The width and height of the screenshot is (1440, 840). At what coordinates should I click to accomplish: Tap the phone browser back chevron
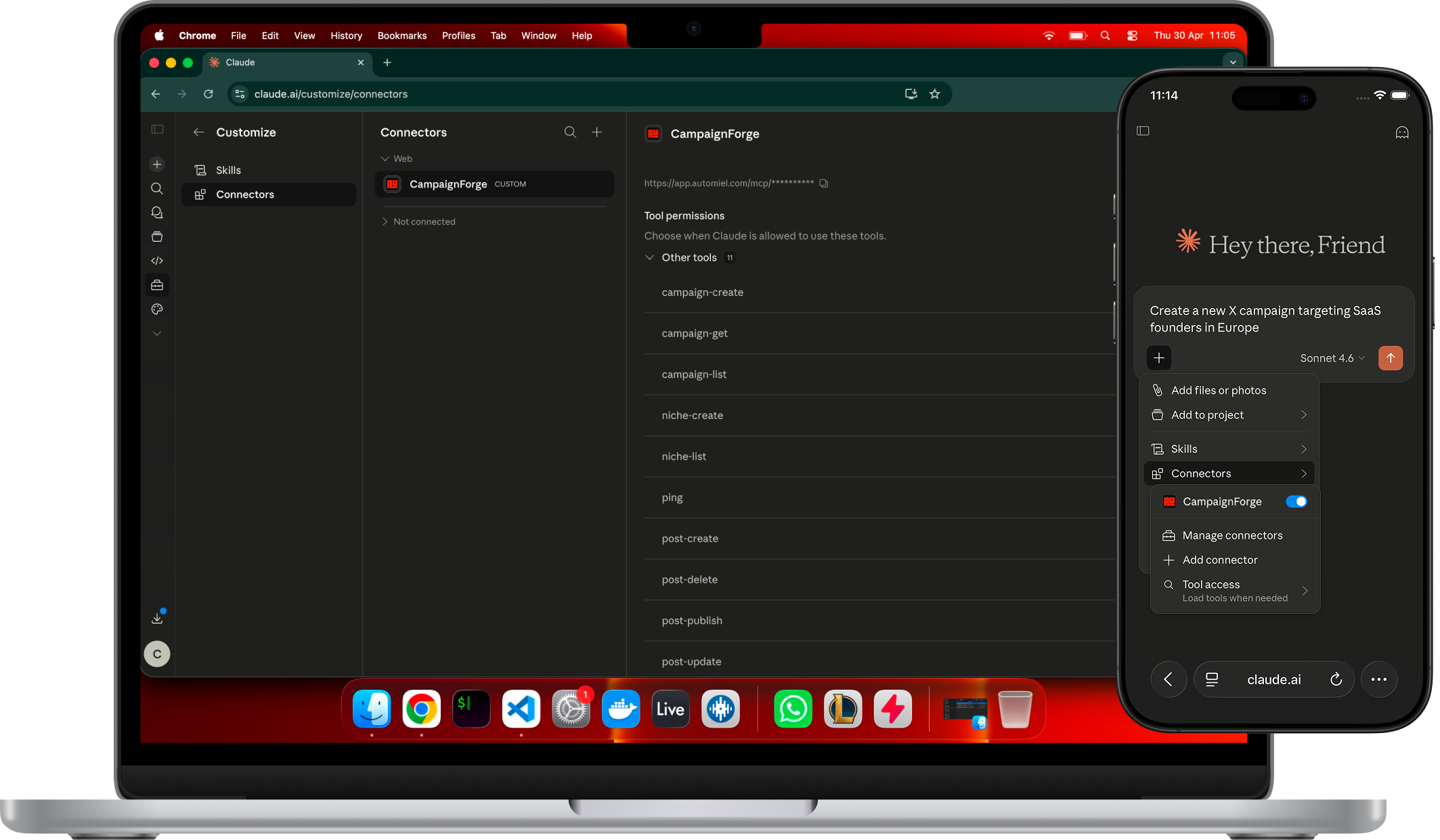pos(1169,680)
